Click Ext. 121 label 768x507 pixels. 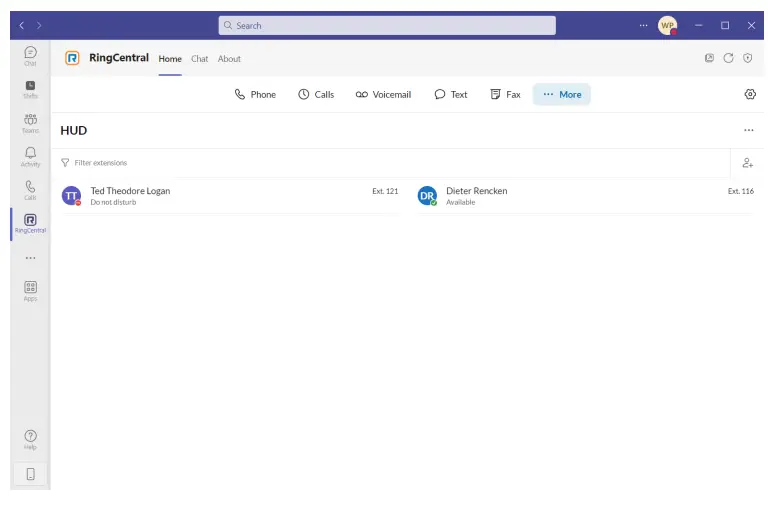pyautogui.click(x=385, y=191)
